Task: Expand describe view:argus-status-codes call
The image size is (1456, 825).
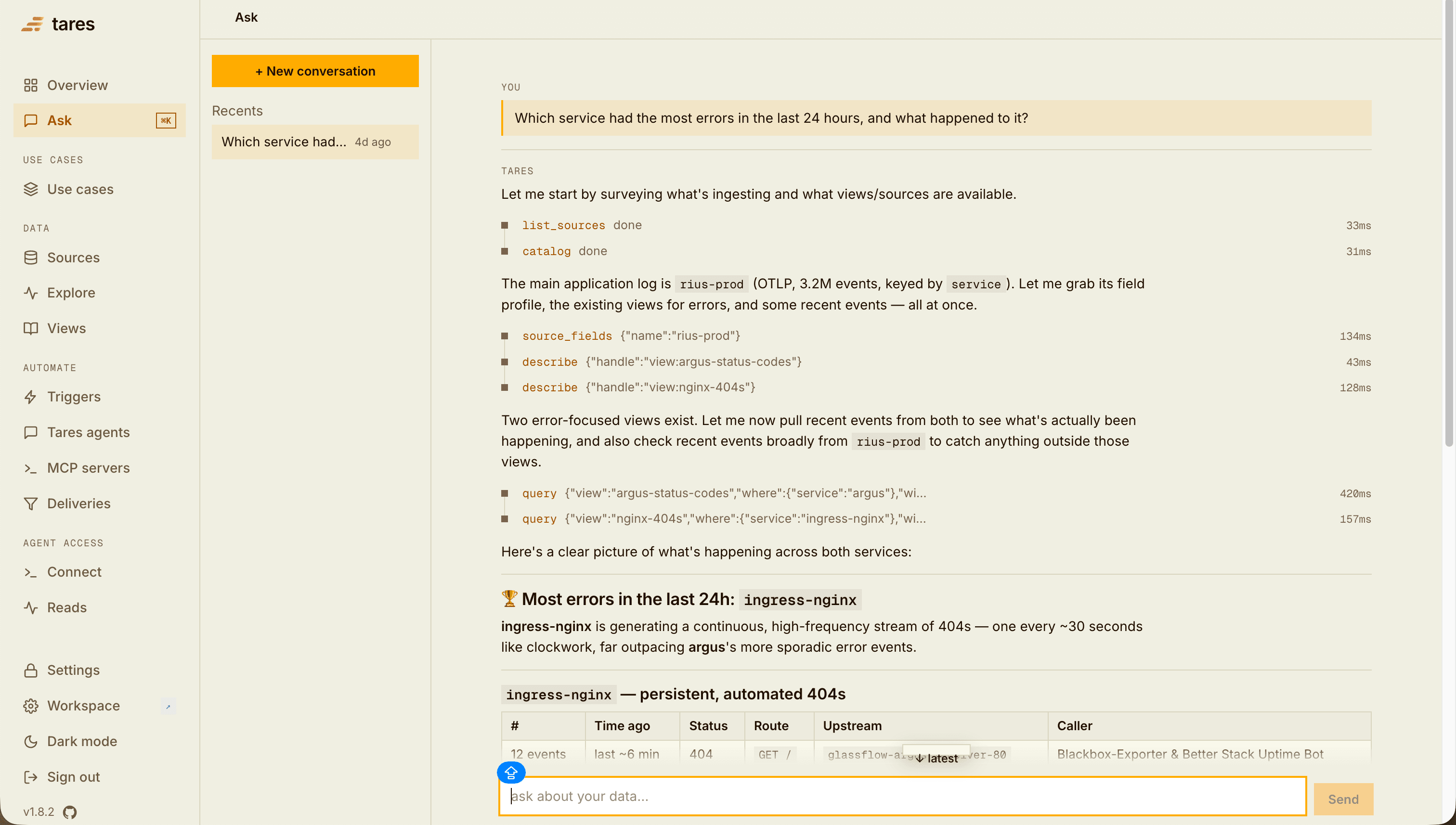Action: click(936, 361)
